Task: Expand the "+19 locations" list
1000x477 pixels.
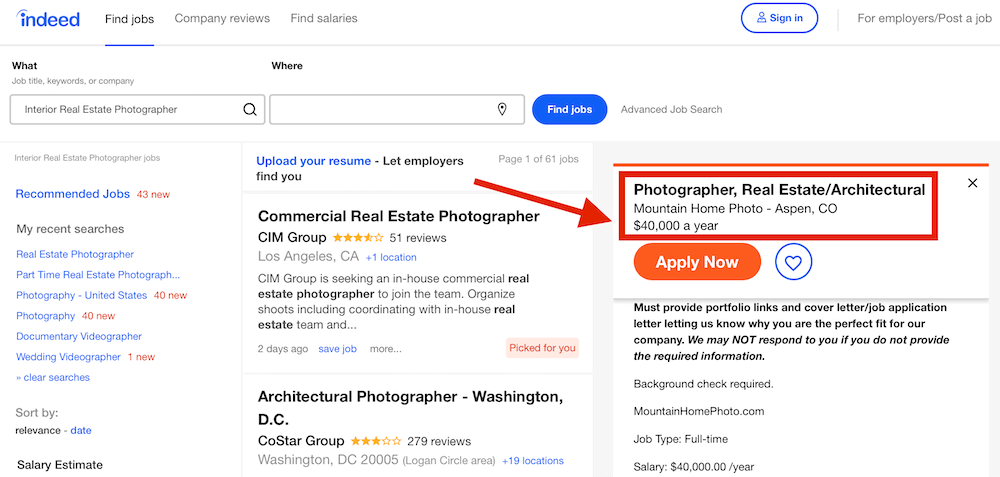Action: click(x=533, y=461)
